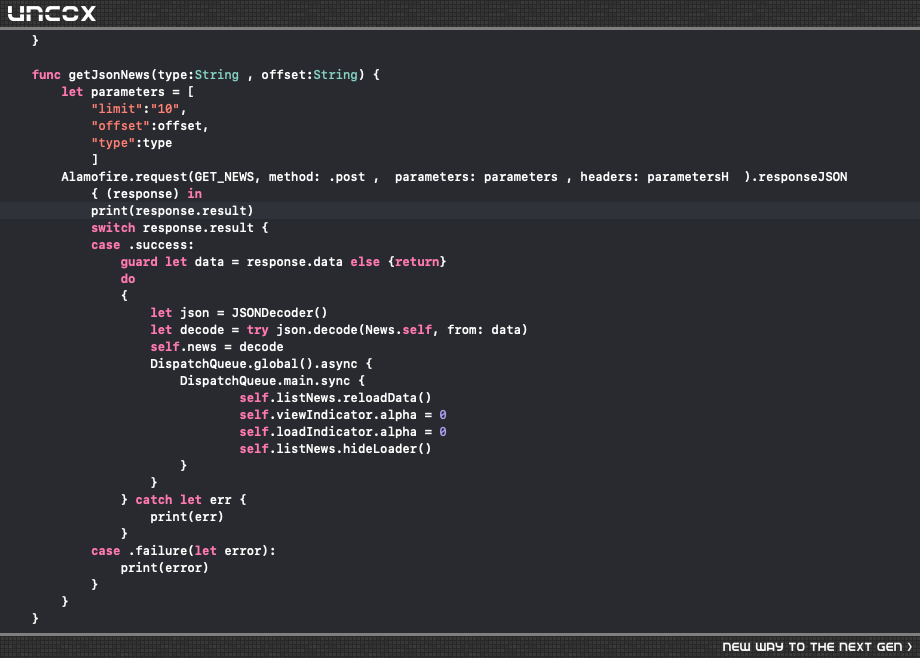Click the text 'func getJsonNews(type:String'
This screenshot has height=658, width=920.
coord(136,75)
